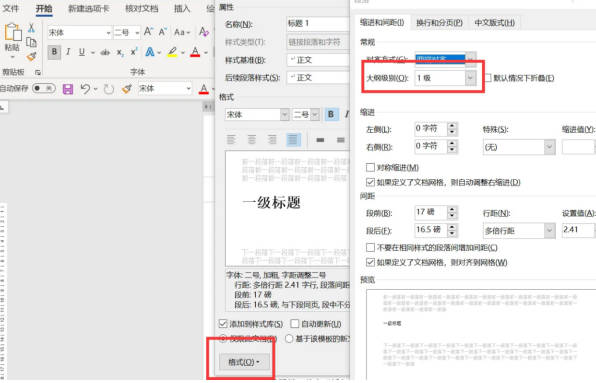Open ribbon font size dropdown
Viewport: 596px width, 383px height.
point(137,33)
